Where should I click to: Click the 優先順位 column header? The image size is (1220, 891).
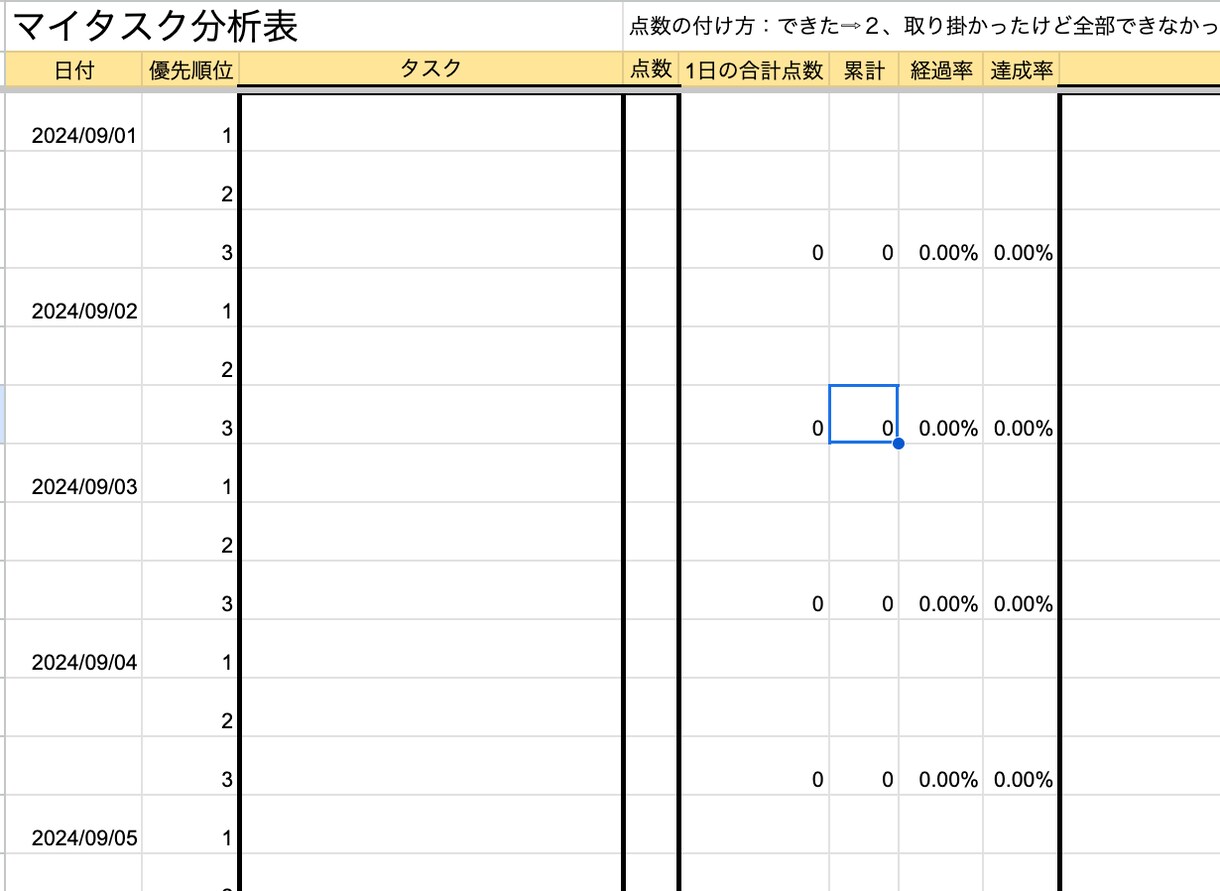coord(190,70)
